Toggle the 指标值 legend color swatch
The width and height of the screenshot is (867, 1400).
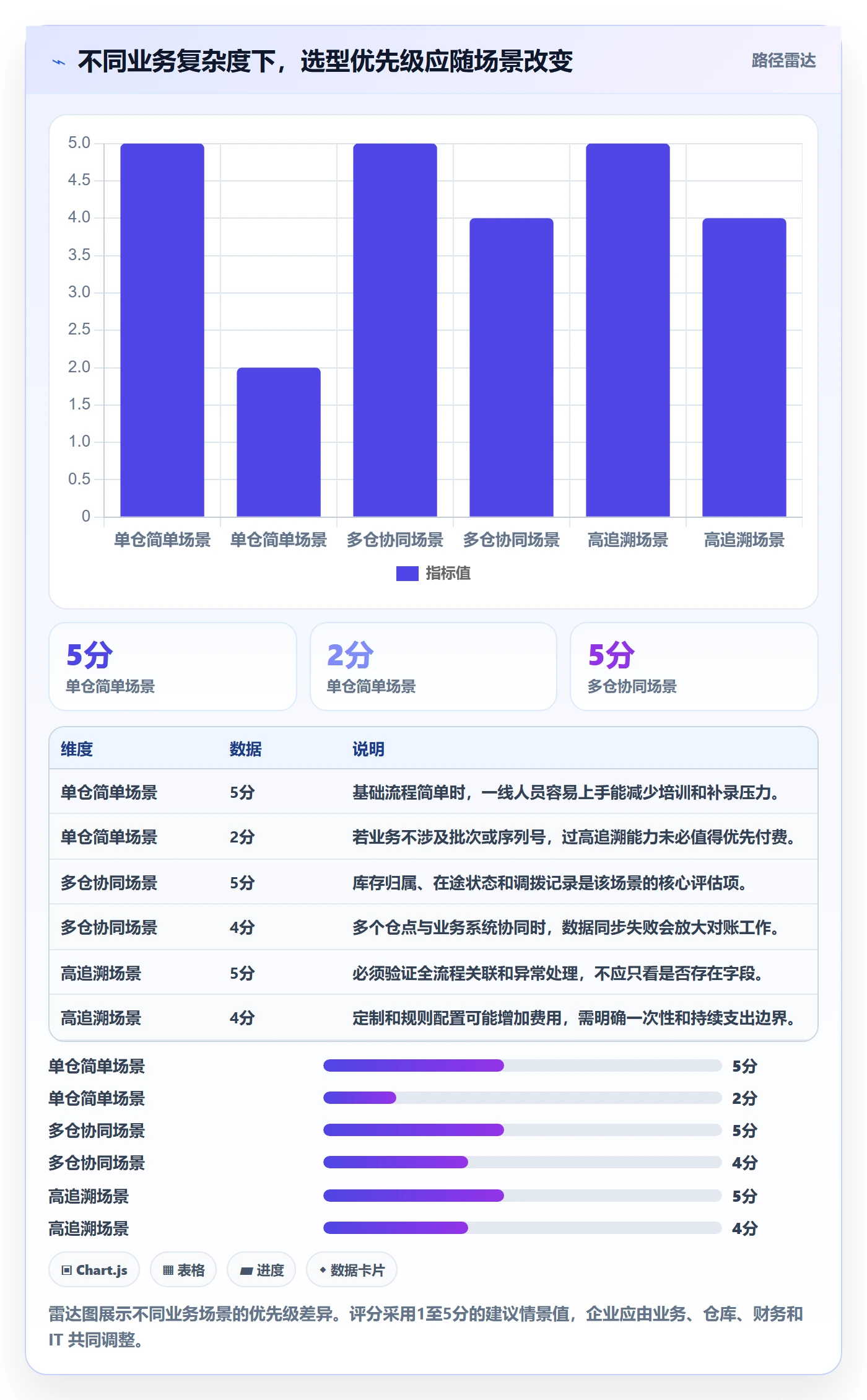tap(407, 574)
